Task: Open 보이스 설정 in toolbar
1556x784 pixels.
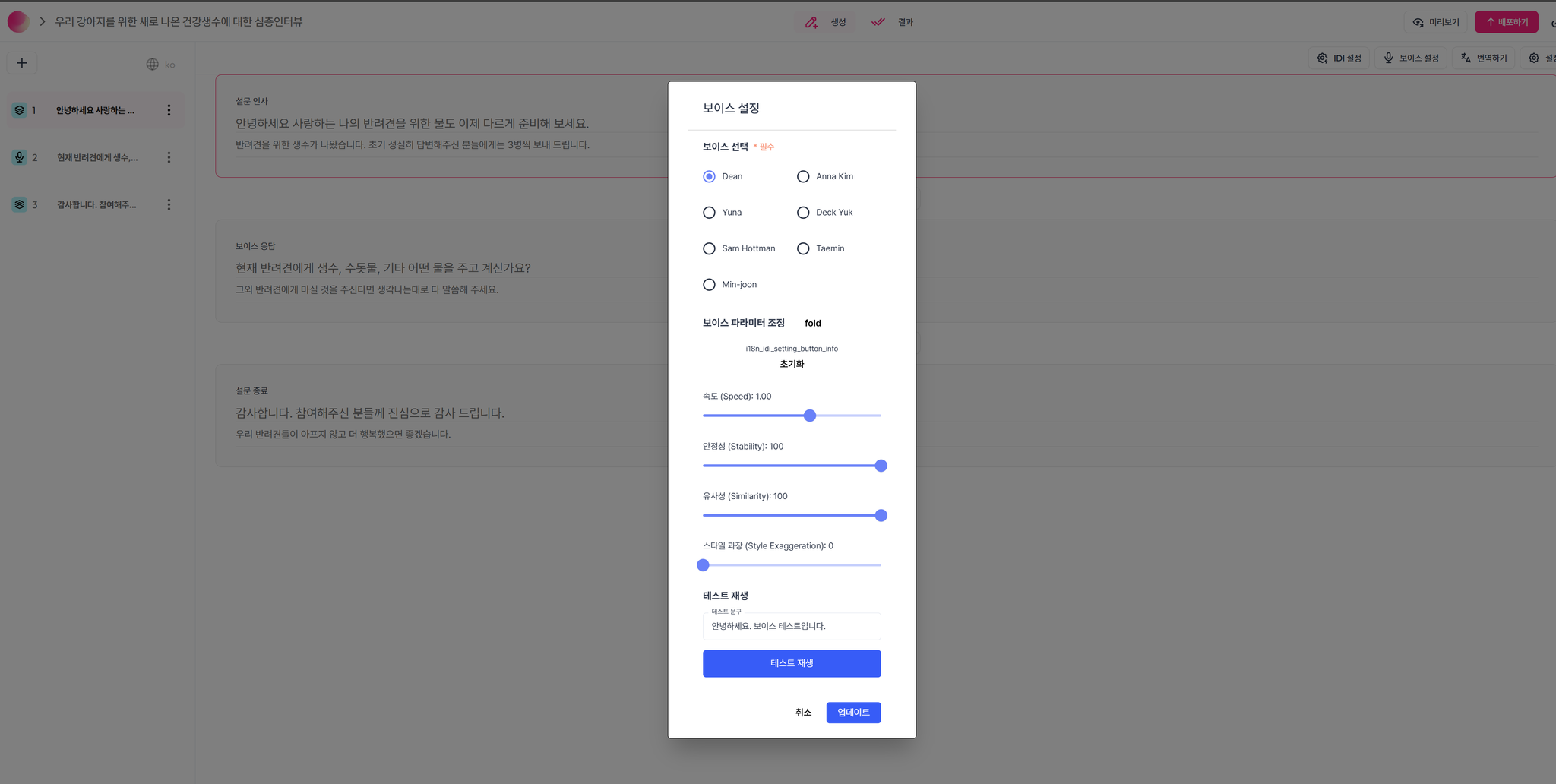Action: pos(1411,58)
